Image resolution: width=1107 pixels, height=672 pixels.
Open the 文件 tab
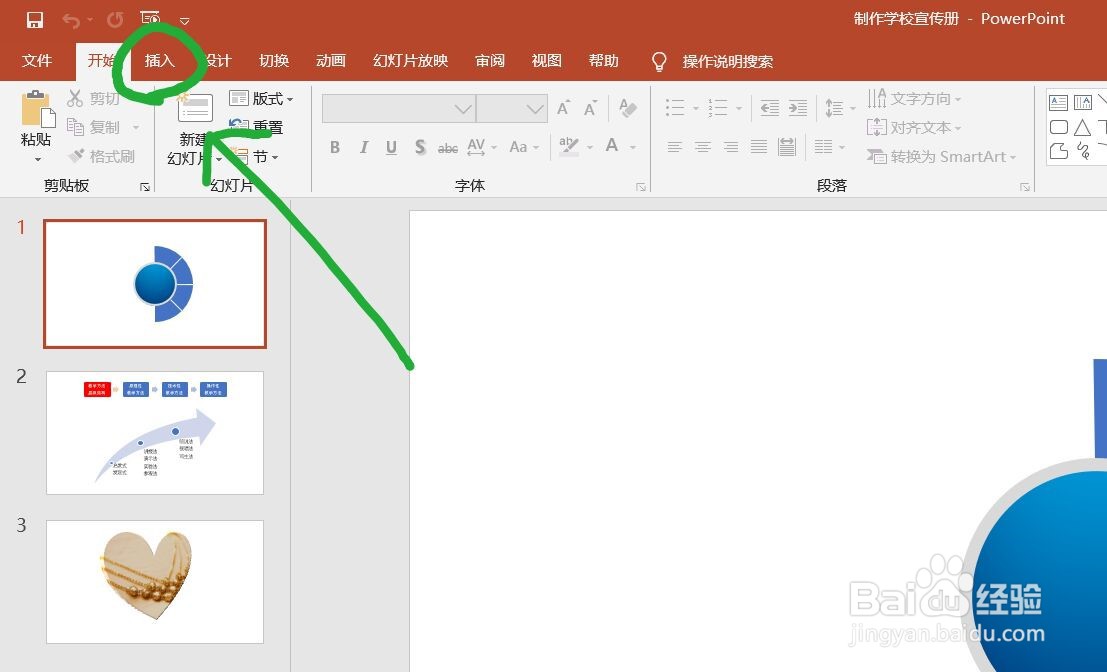[x=37, y=61]
